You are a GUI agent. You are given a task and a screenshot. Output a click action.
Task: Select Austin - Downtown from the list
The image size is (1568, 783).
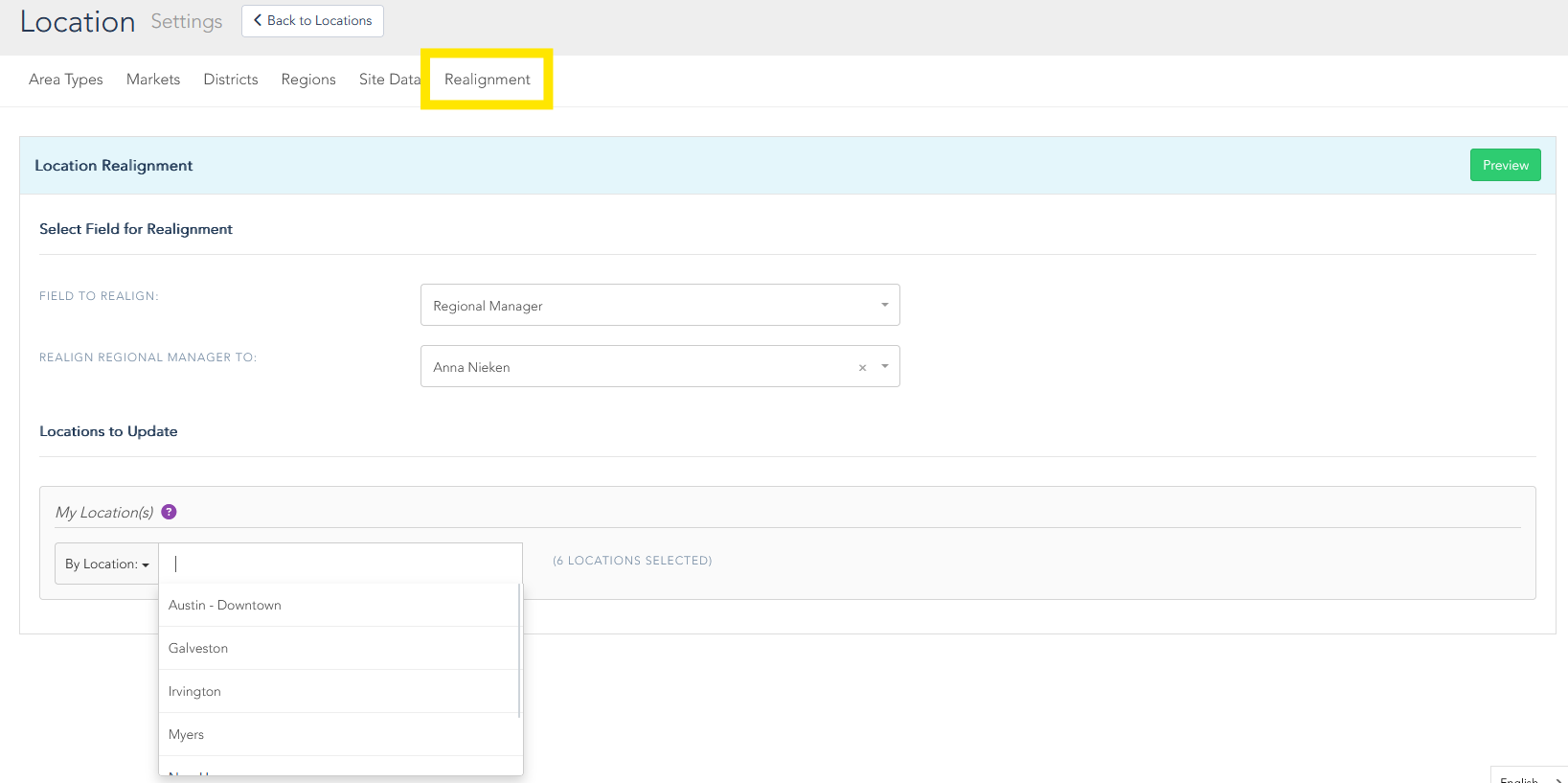pyautogui.click(x=225, y=606)
